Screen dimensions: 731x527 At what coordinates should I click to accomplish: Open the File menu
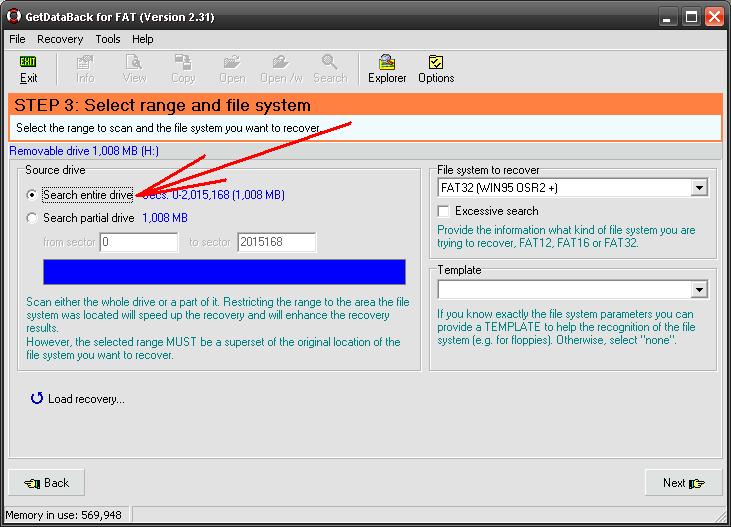tap(17, 39)
